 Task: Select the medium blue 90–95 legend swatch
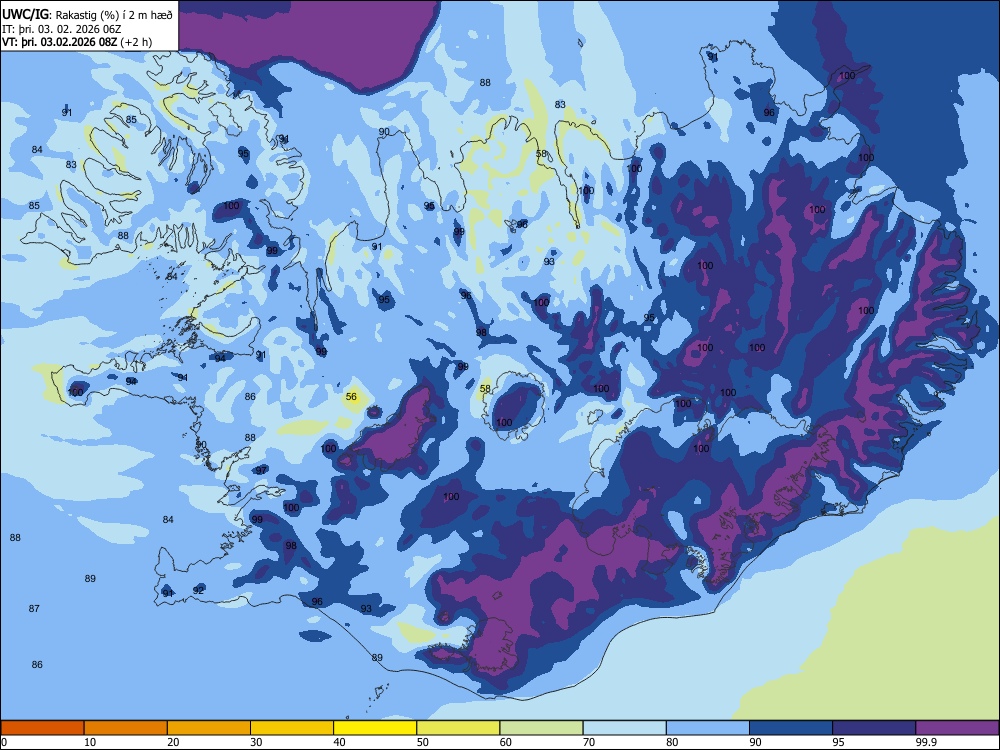(791, 728)
